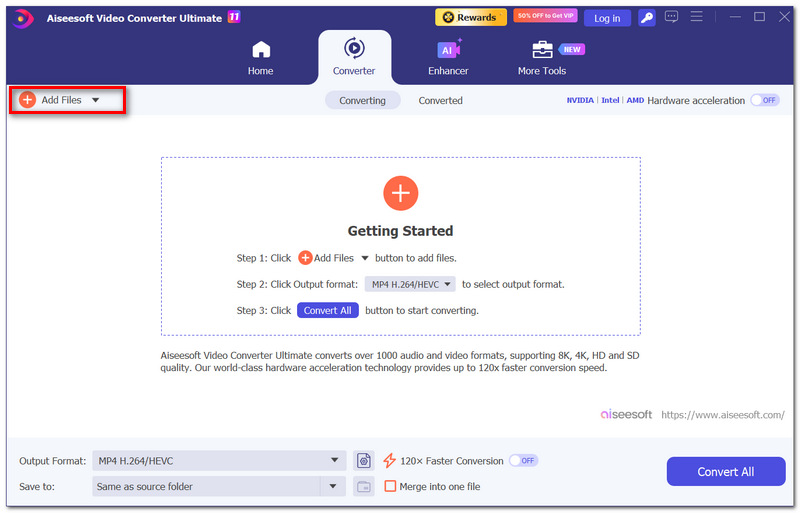Open the feedback chat bubble icon
Viewport: 800px width, 513px height.
point(671,17)
